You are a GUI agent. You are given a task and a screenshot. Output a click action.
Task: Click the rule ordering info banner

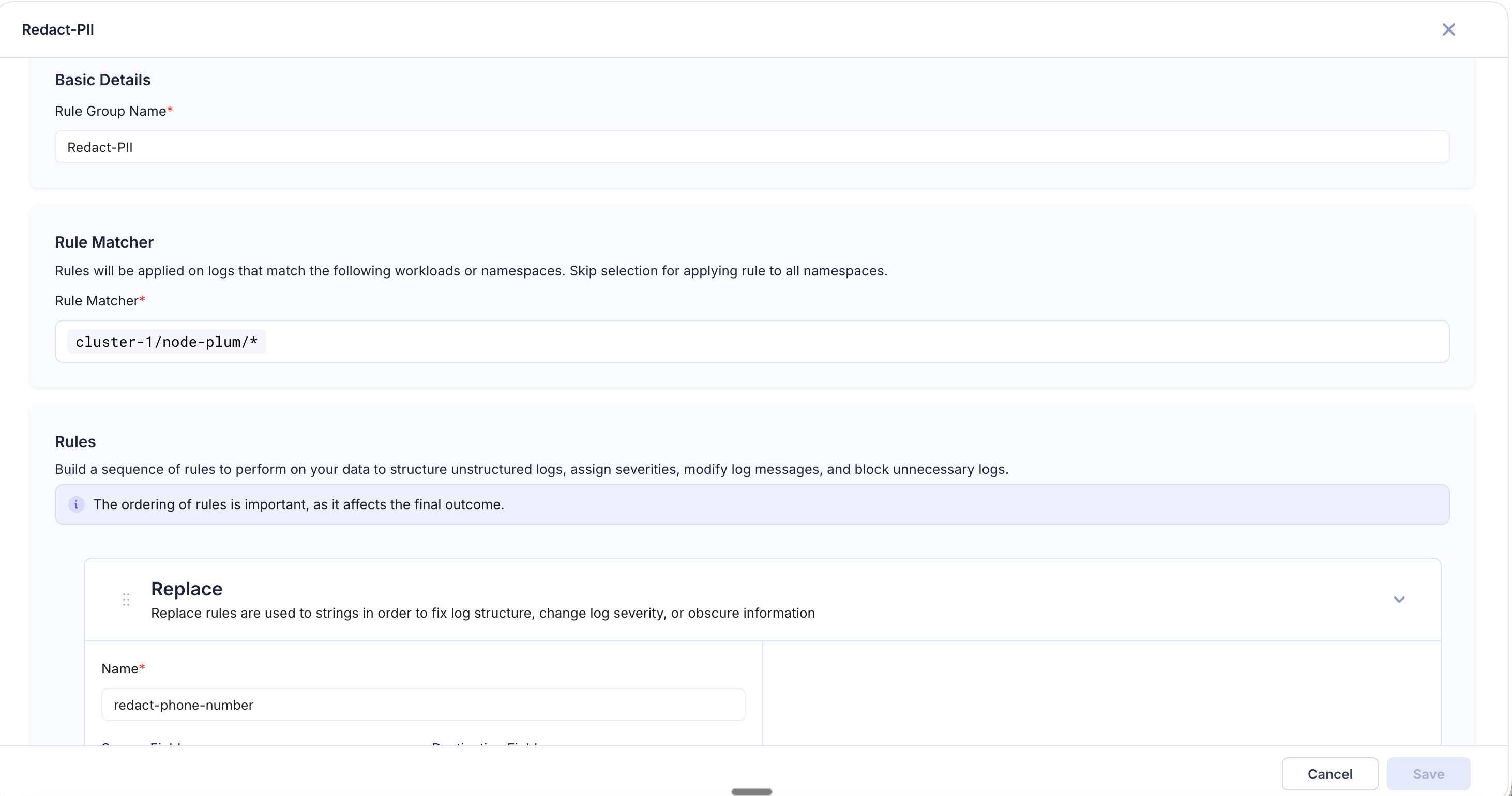(x=751, y=504)
